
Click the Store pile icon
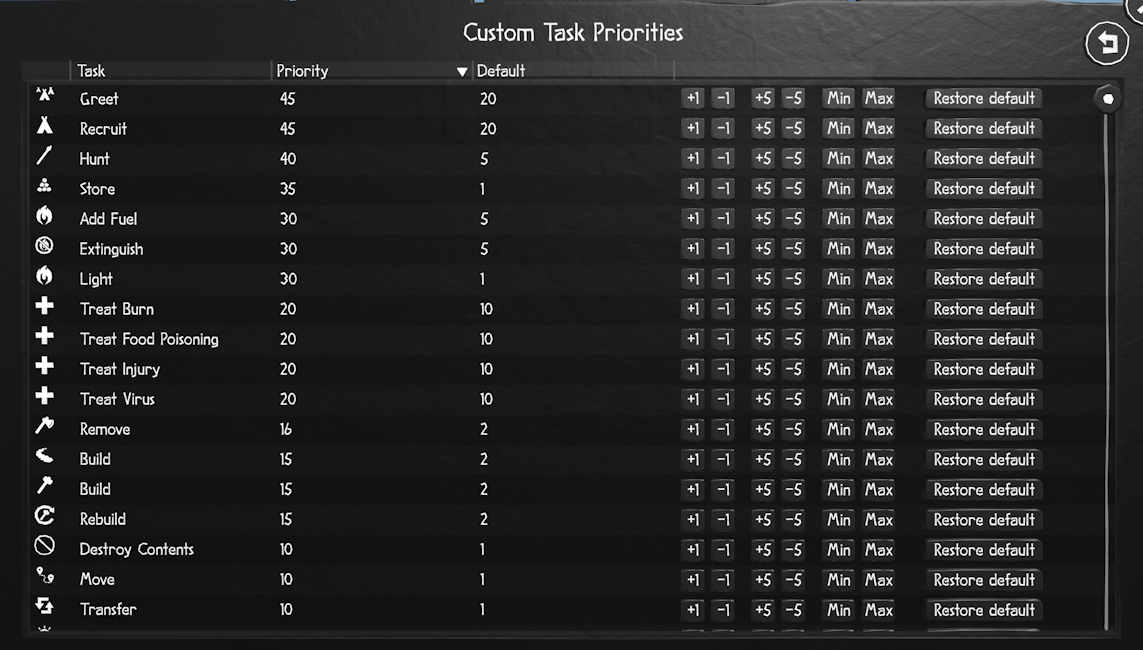44,186
